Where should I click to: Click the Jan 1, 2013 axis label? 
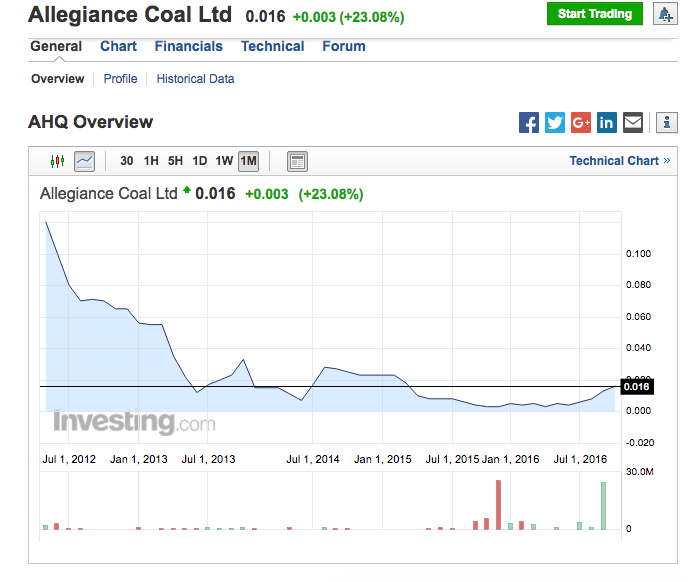[139, 459]
